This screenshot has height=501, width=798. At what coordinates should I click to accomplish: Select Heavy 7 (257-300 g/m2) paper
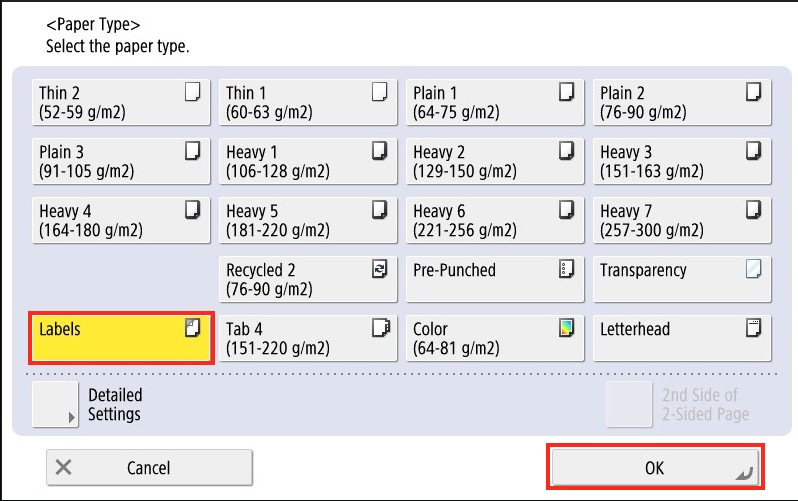pos(682,220)
